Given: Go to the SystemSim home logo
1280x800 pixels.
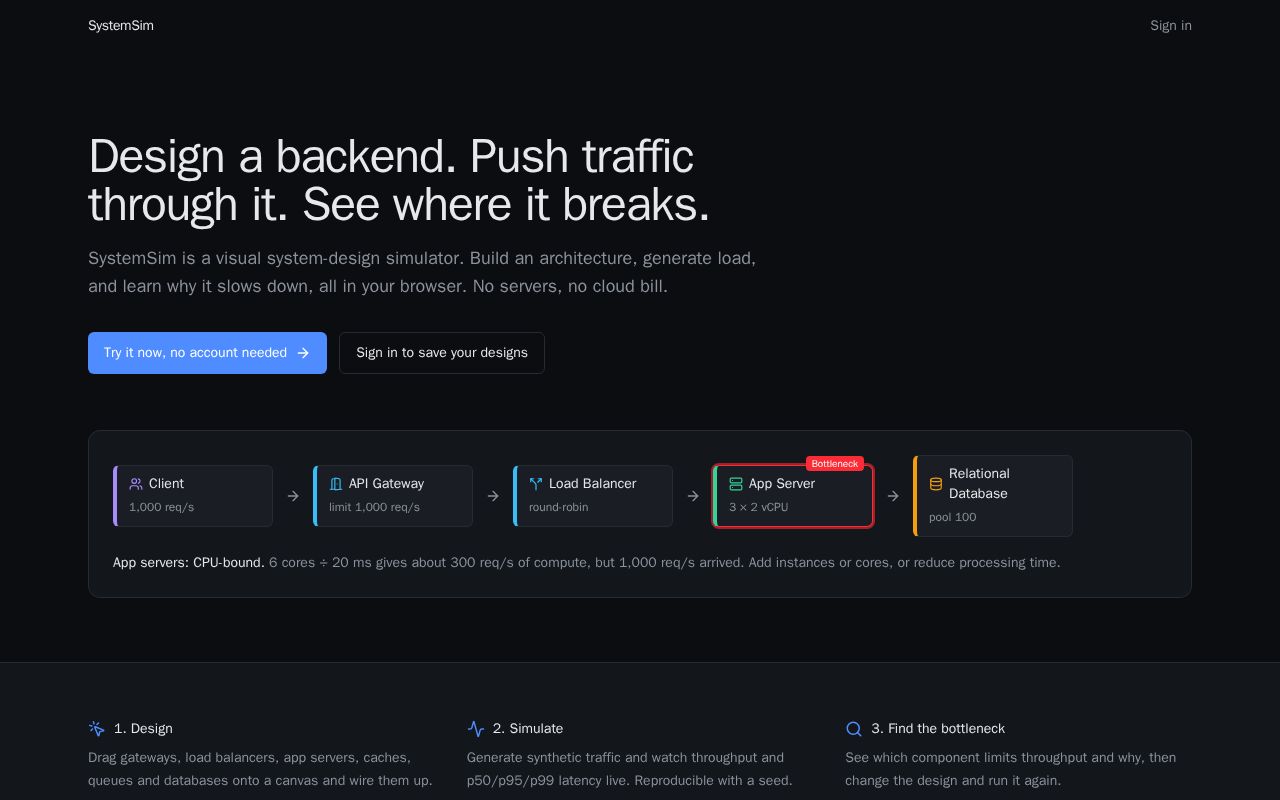Looking at the screenshot, I should coord(121,26).
